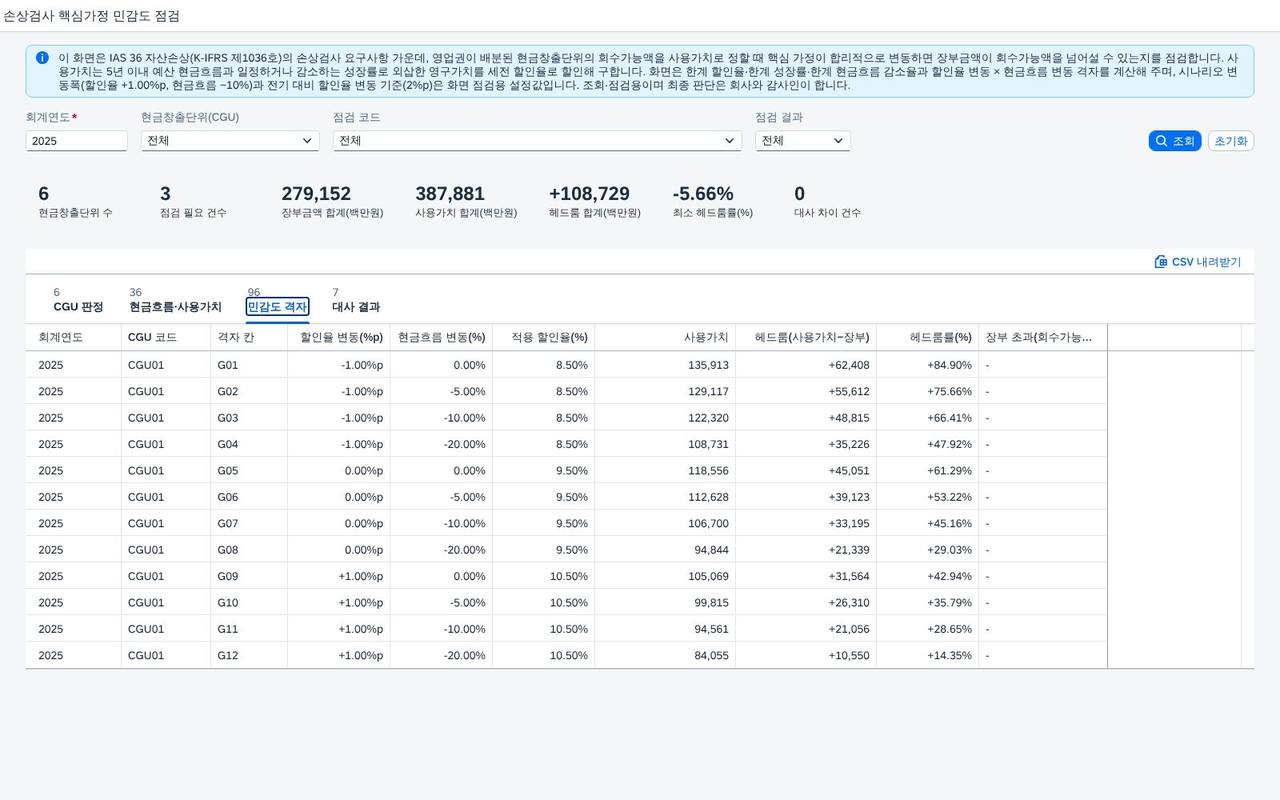
Task: Click the 적용 할인율(%) column header
Action: pyautogui.click(x=544, y=337)
